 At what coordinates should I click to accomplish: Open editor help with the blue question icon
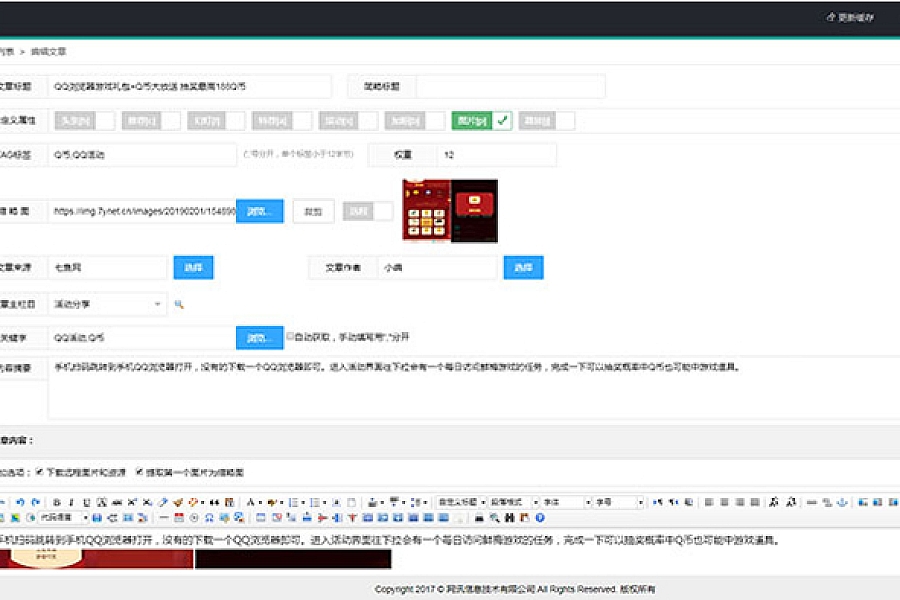[540, 518]
